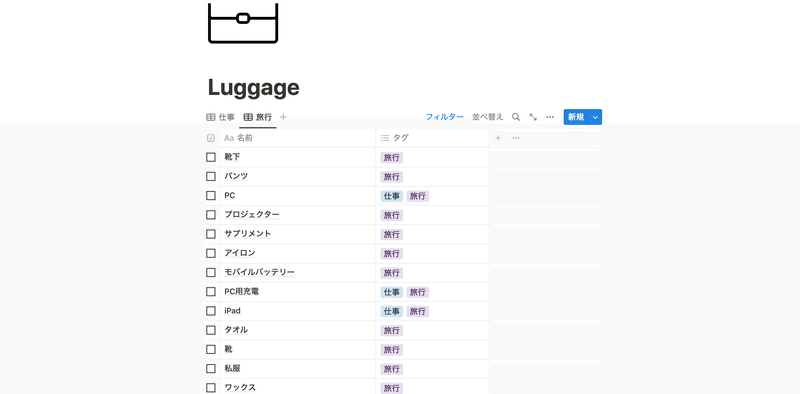Open the モバイルバッテリー item name
Screen dimensions: 800x394
[260, 272]
